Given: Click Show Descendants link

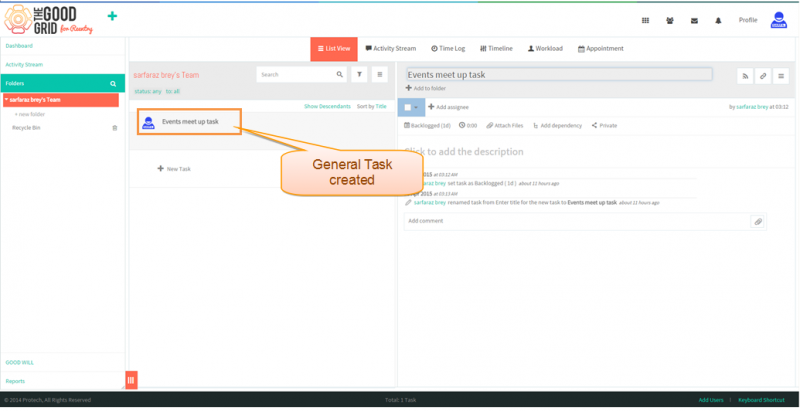Looking at the screenshot, I should tap(327, 107).
